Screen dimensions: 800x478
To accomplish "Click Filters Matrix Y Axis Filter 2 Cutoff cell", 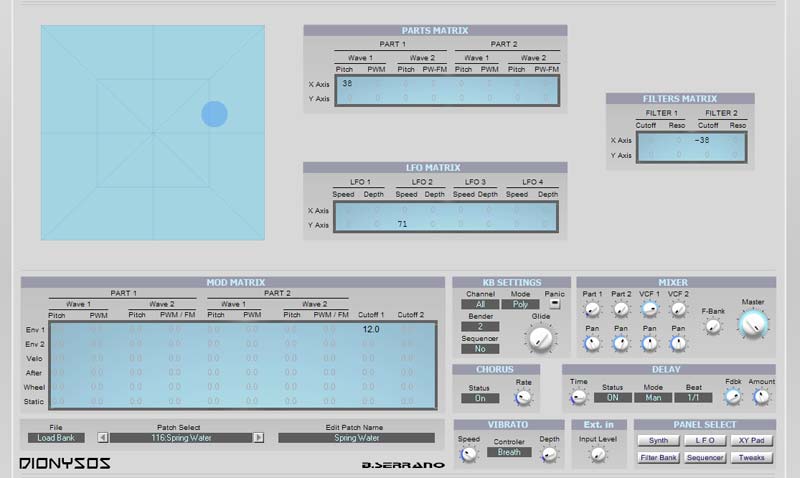I will (x=707, y=155).
